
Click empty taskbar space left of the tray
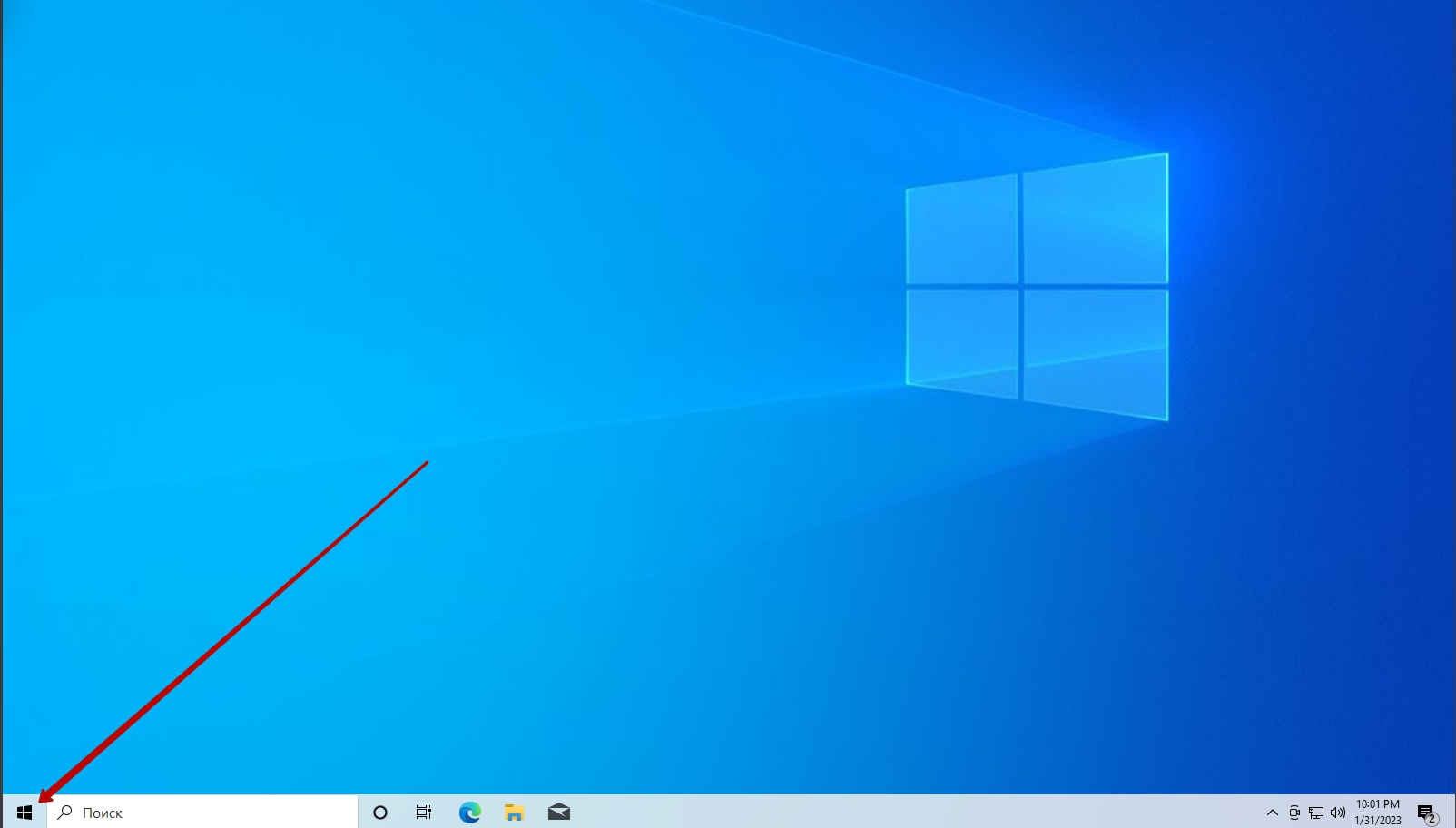point(908,813)
